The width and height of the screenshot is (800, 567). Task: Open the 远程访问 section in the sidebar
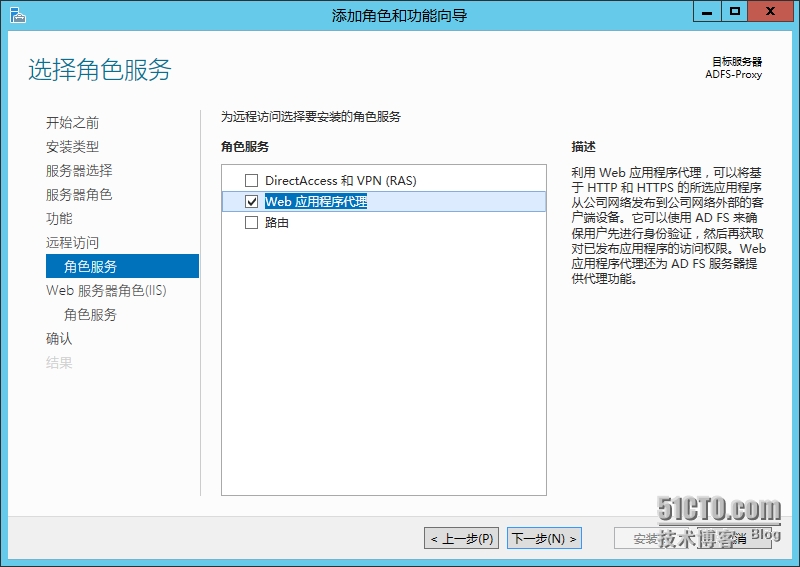point(73,243)
